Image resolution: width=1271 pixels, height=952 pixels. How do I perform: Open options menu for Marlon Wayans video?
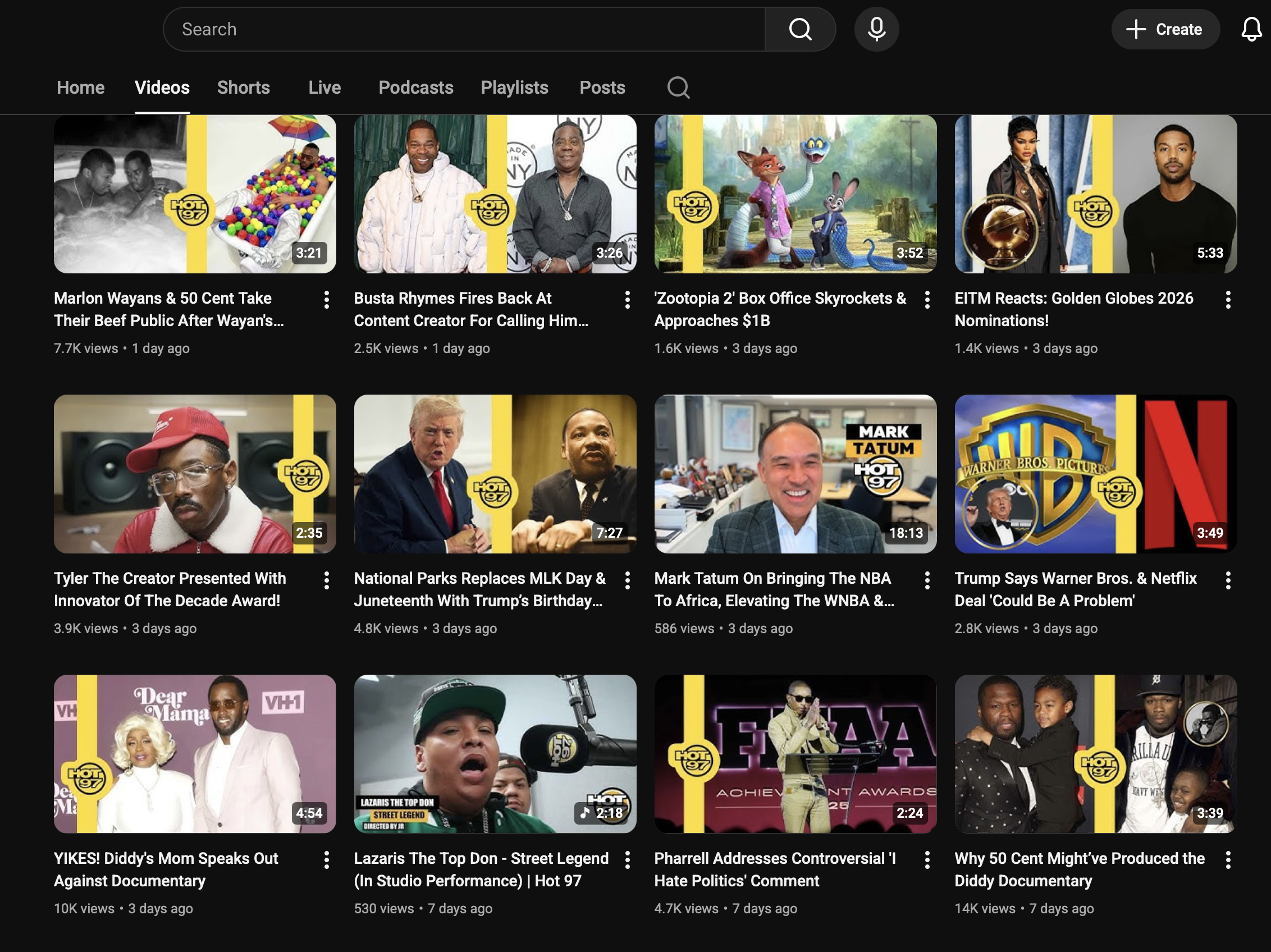tap(326, 299)
